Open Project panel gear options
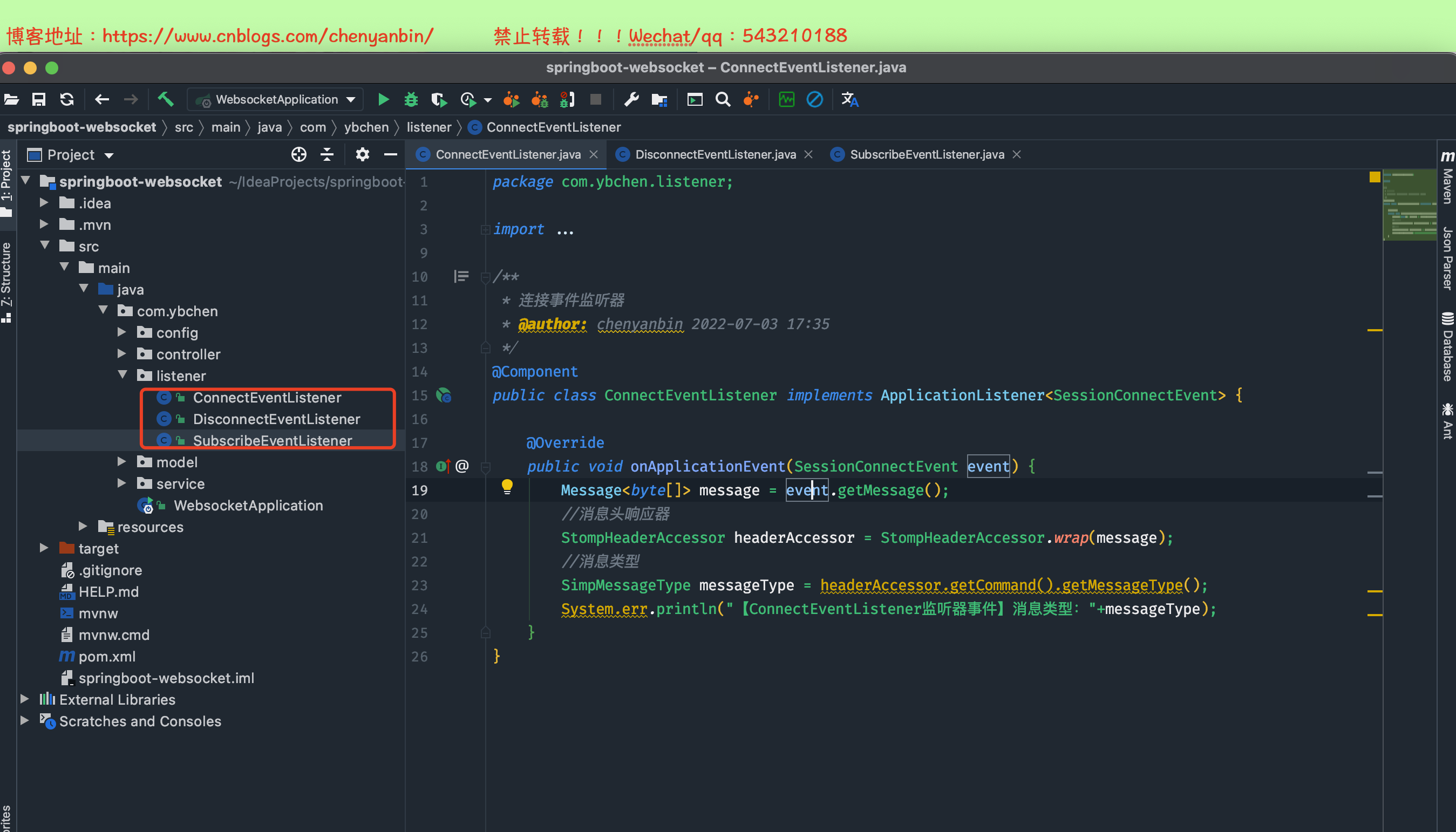Screen dimensions: 1456x832 click(x=362, y=154)
